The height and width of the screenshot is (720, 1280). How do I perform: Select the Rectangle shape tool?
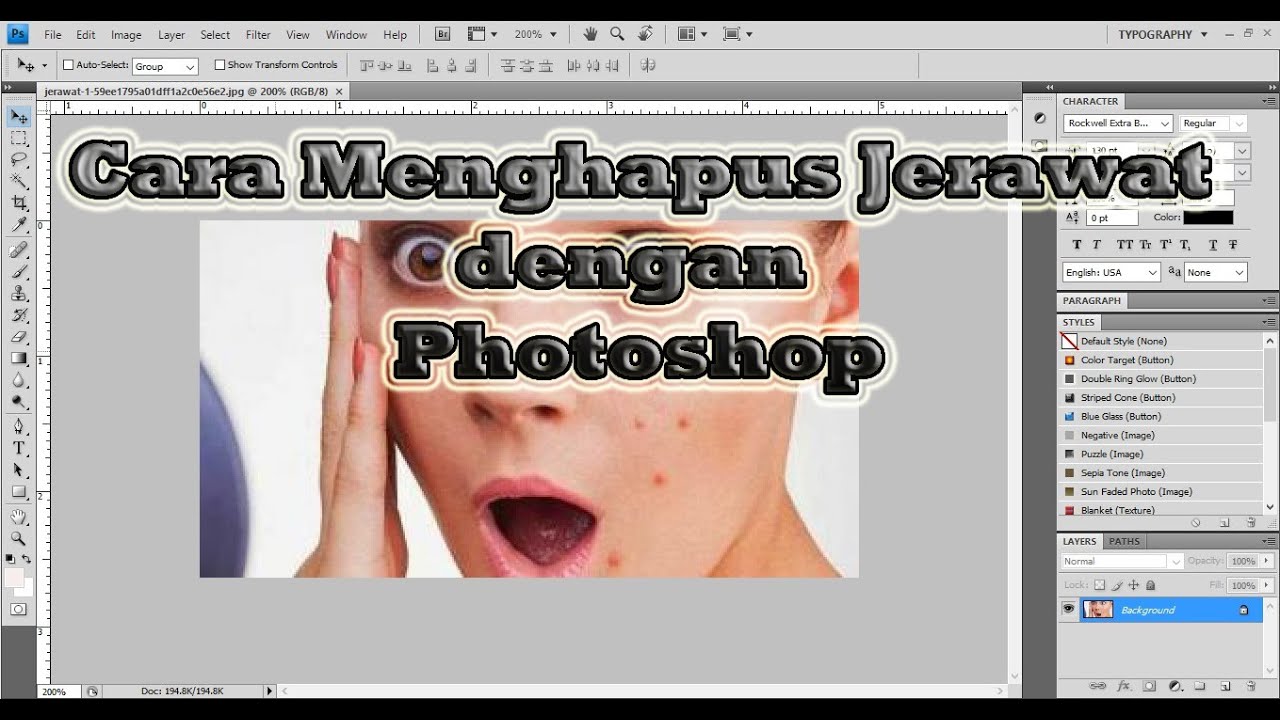point(18,492)
